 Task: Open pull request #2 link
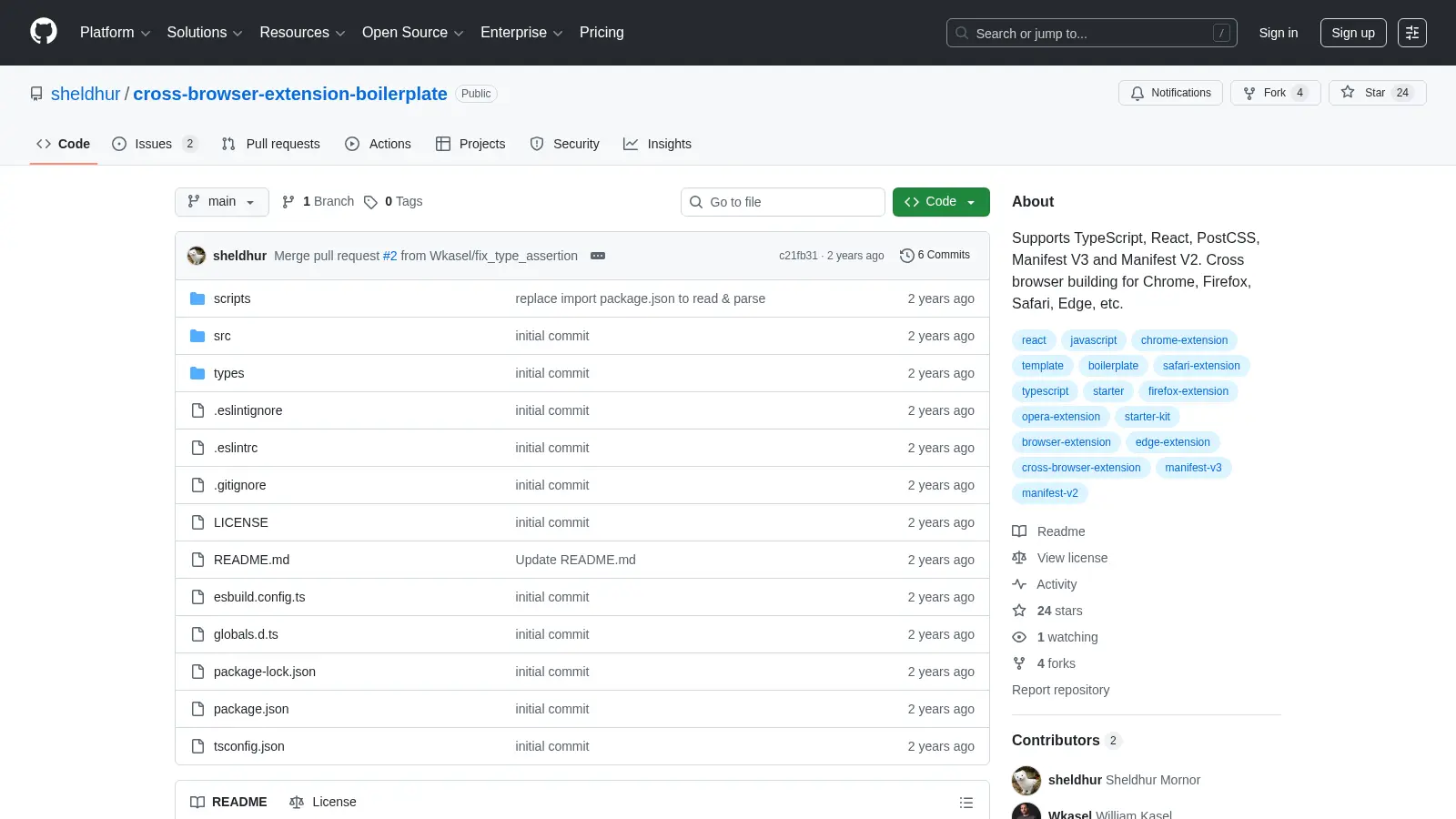click(x=389, y=256)
